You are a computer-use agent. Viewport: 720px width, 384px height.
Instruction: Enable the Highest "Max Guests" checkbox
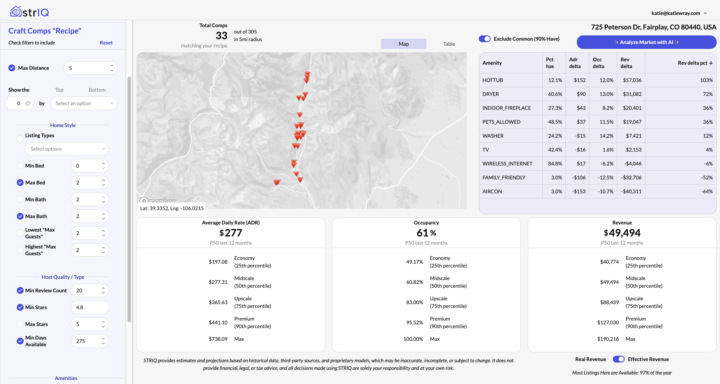pos(20,250)
